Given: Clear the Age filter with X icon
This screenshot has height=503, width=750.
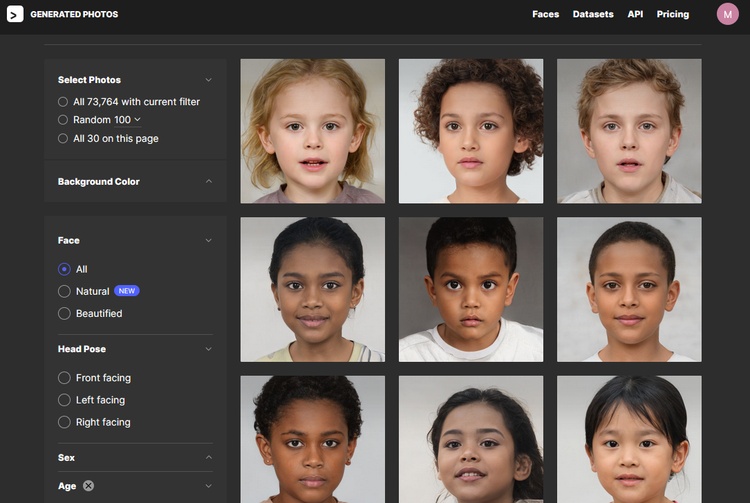Looking at the screenshot, I should click(88, 486).
